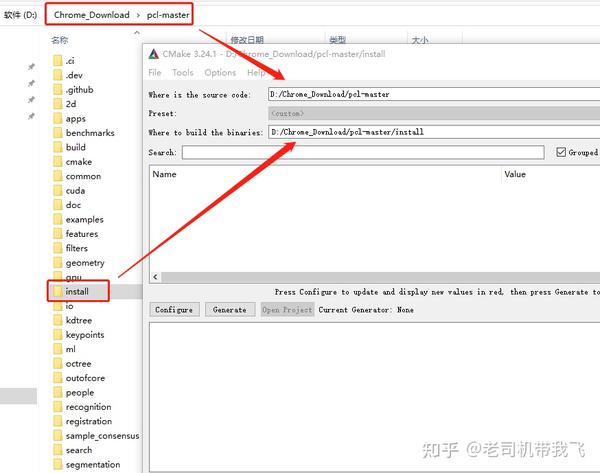
Task: Select the registration folder row
Action: pyautogui.click(x=89, y=421)
